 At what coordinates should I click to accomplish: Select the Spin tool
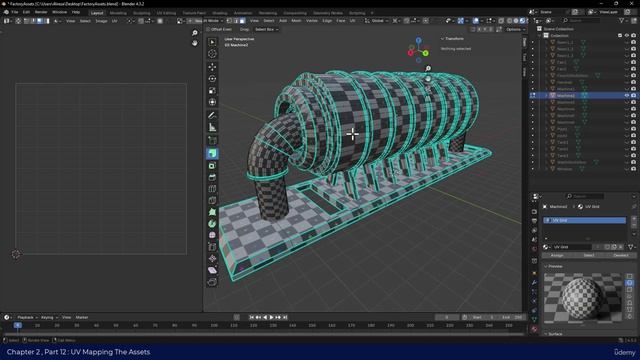coord(212,224)
